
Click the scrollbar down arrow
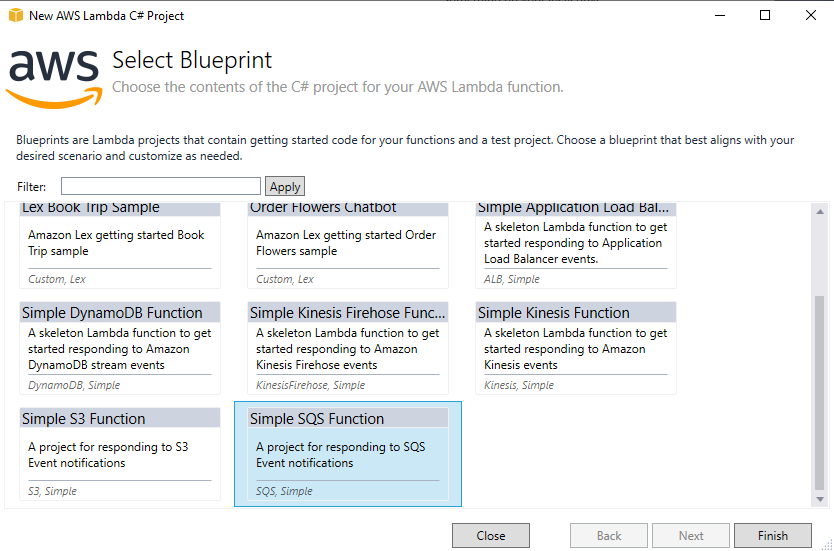pyautogui.click(x=820, y=499)
